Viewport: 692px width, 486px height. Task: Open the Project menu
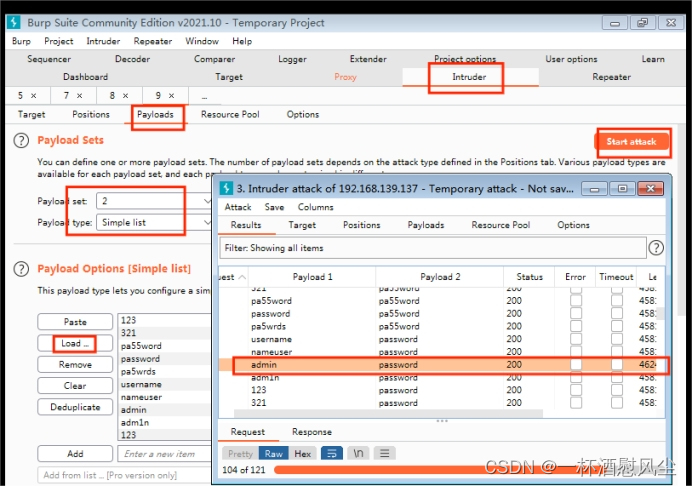point(58,41)
